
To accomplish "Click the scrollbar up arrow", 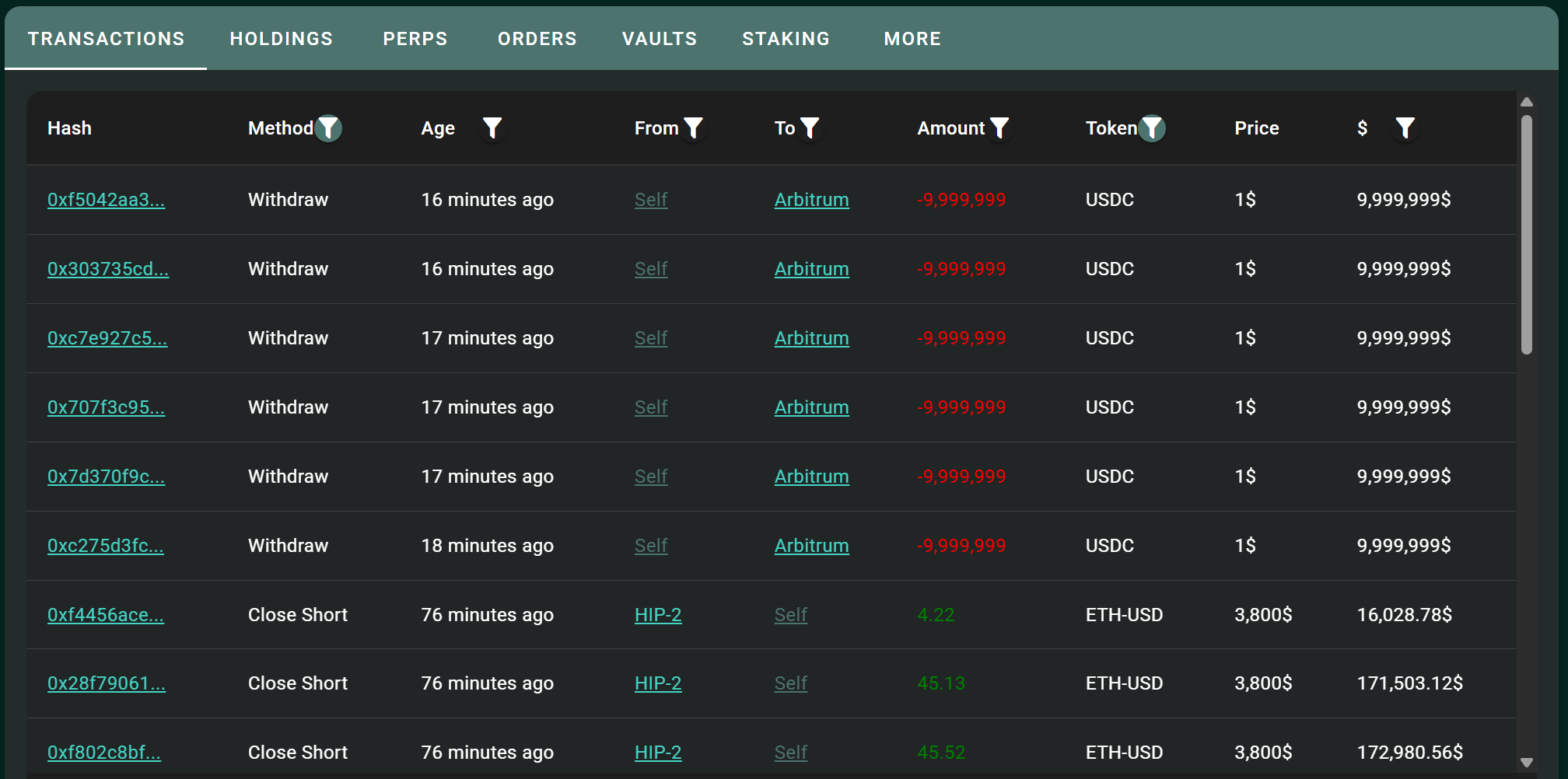I will (1526, 101).
